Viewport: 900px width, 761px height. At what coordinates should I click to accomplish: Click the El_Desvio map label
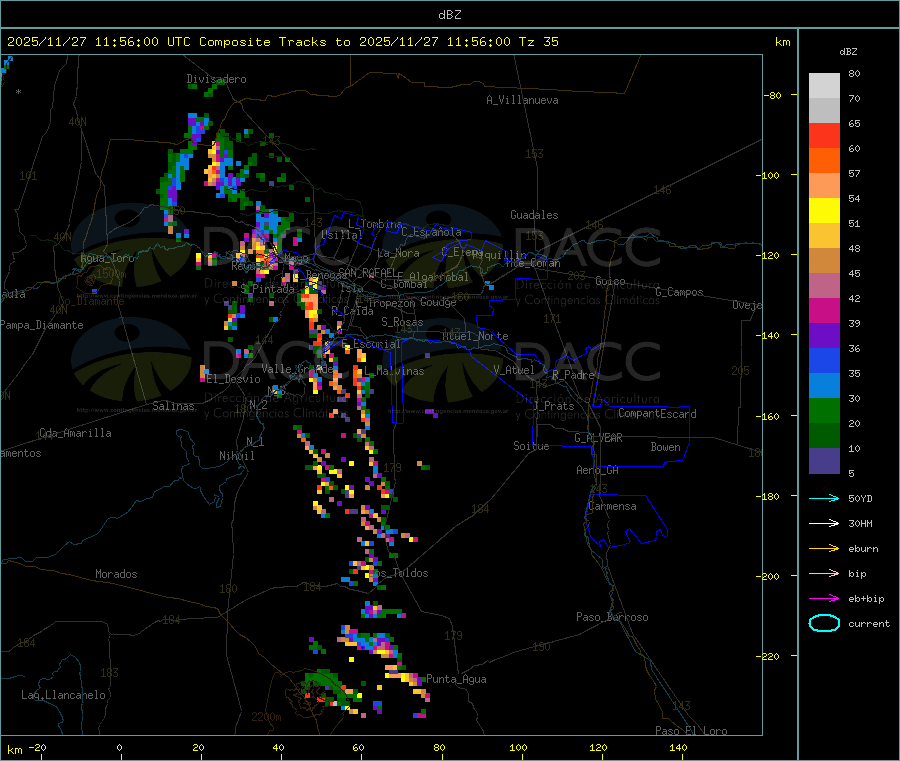pyautogui.click(x=234, y=379)
